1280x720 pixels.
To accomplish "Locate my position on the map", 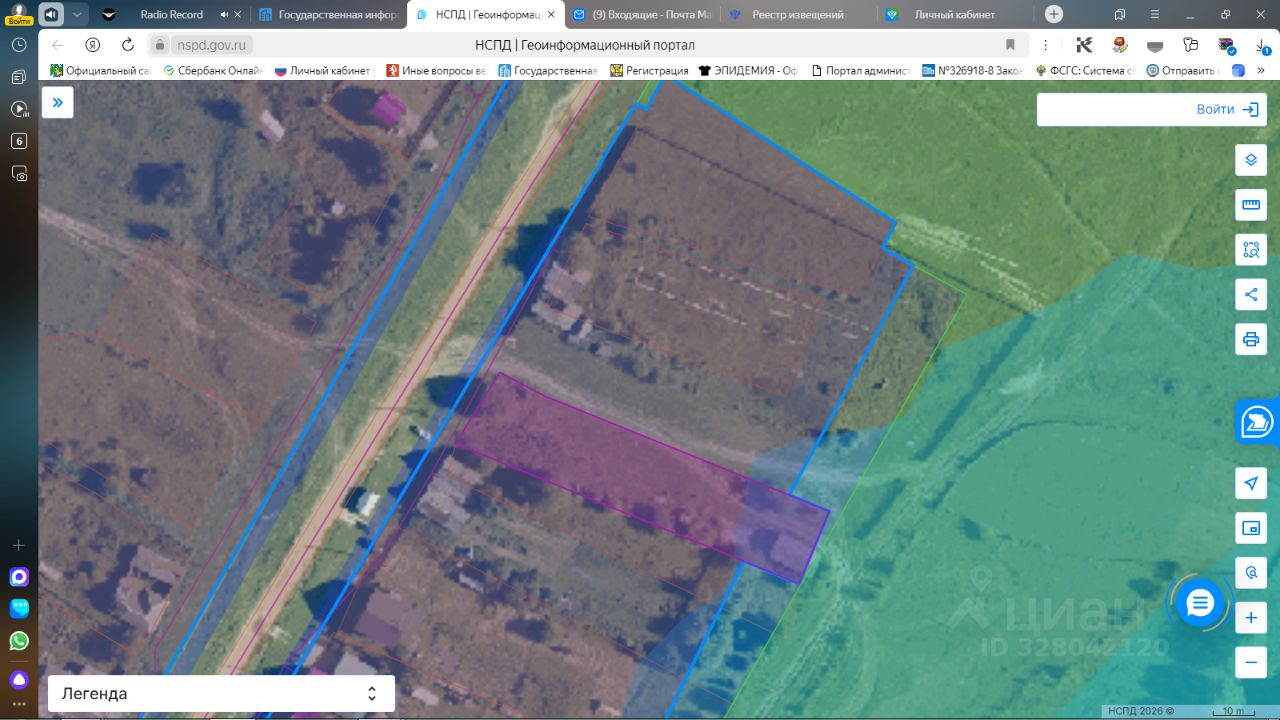I will (1251, 484).
